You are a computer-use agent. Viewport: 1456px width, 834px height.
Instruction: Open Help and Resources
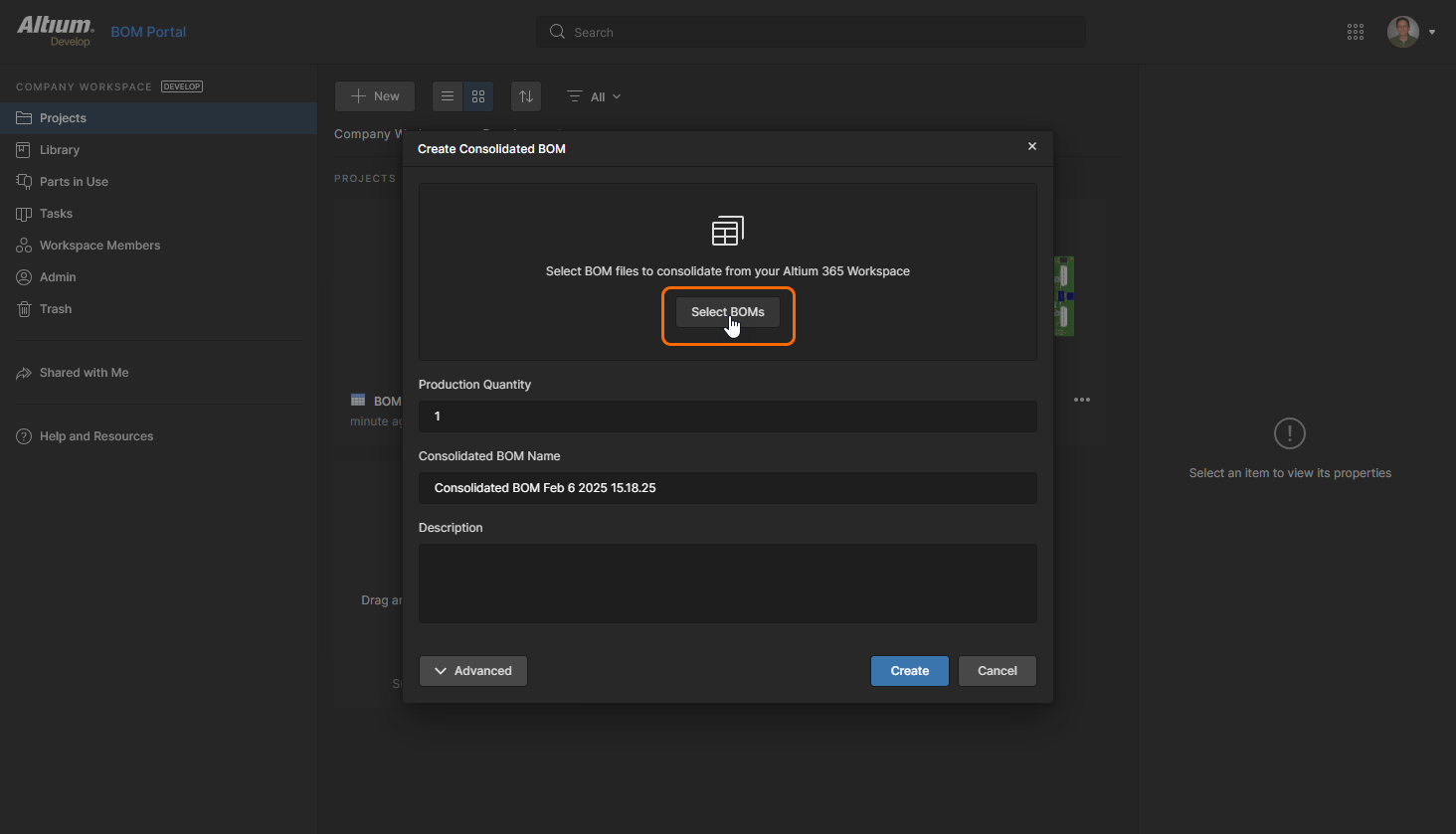(159, 436)
